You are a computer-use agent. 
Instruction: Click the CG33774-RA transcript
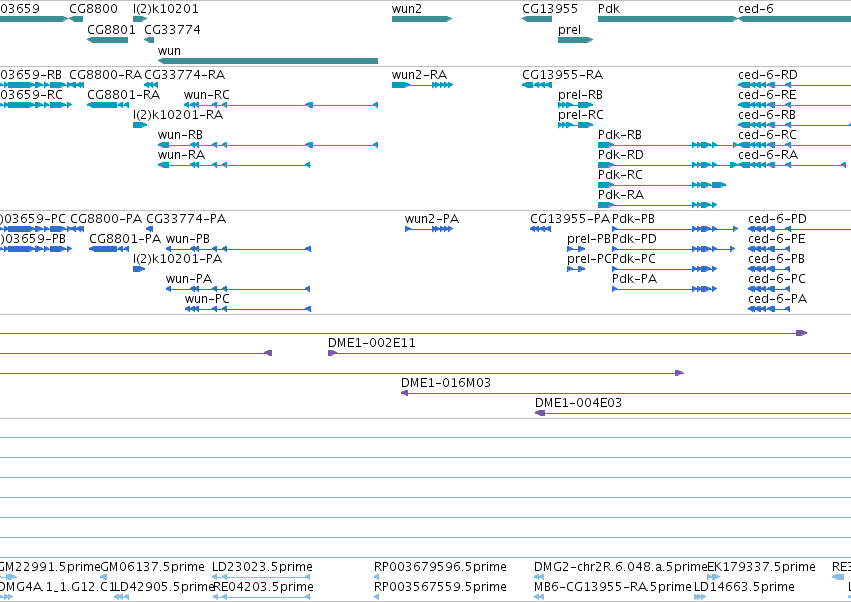(x=151, y=85)
